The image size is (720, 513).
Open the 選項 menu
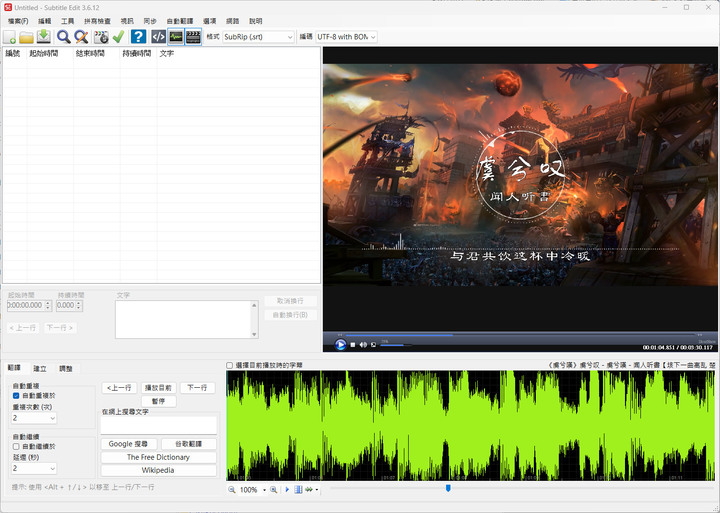click(210, 21)
